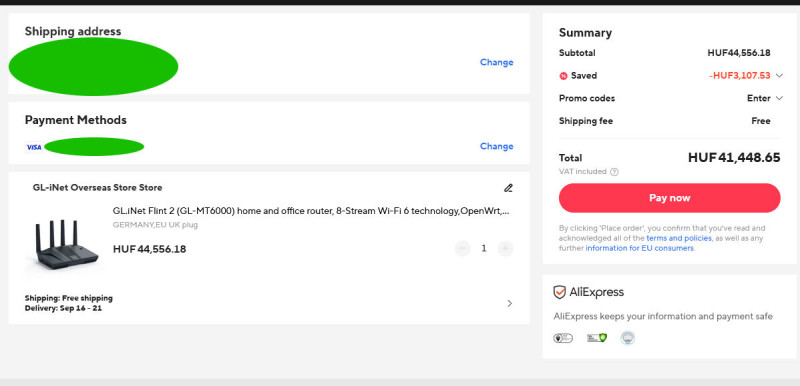Screen dimensions: 800x386
Task: Expand the Promo codes entry
Action: click(x=779, y=98)
